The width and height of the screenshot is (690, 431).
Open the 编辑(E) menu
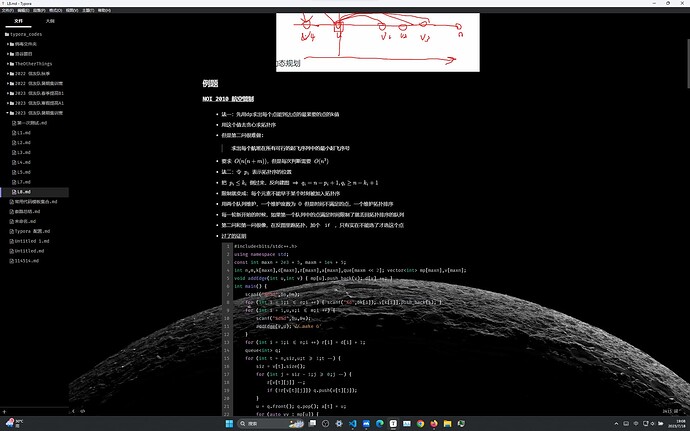click(23, 10)
